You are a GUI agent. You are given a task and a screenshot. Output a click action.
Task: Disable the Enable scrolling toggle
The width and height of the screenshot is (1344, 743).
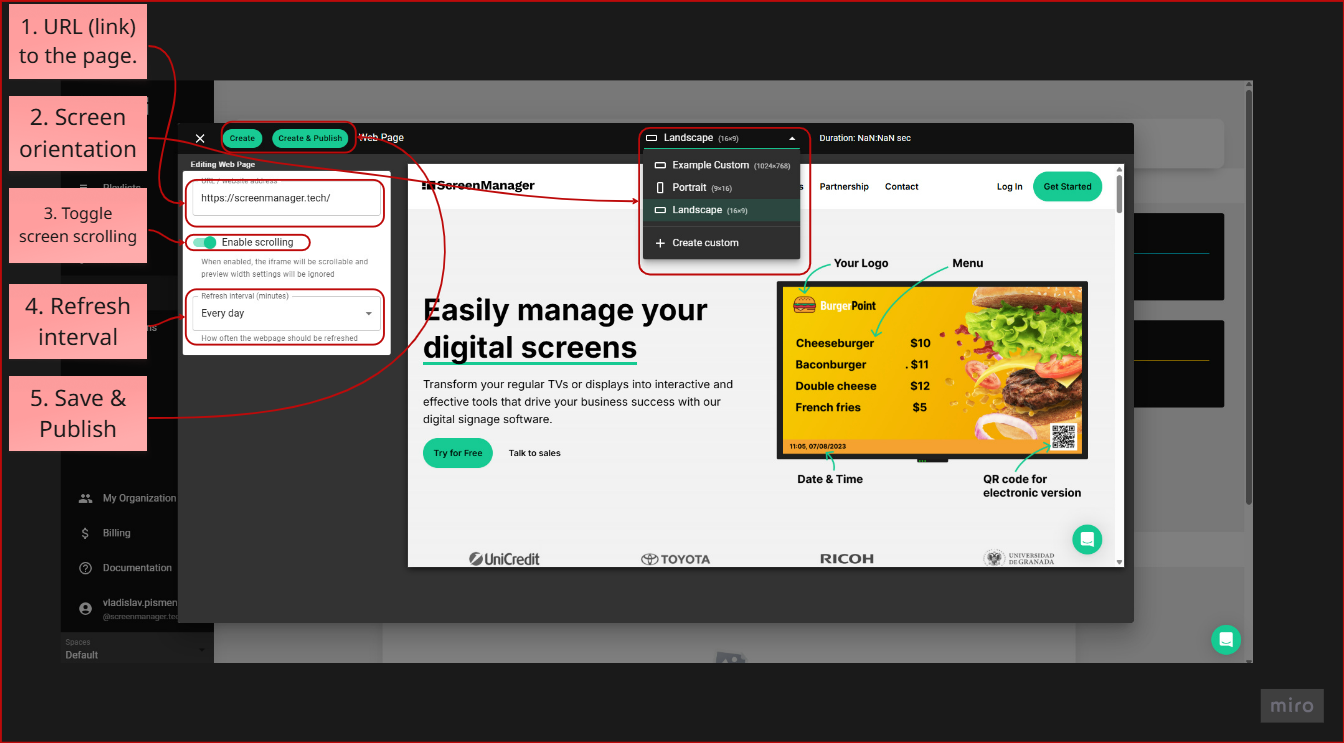tap(205, 242)
